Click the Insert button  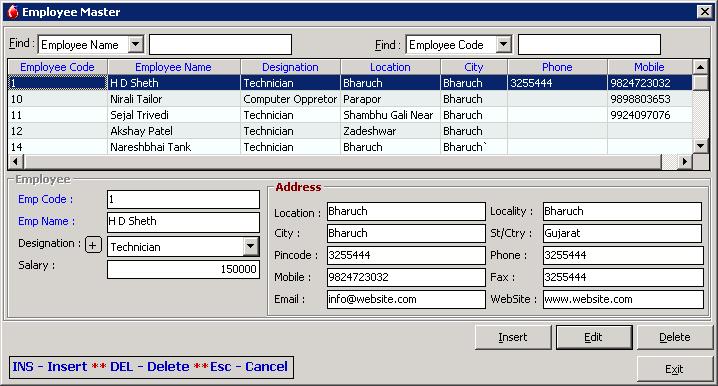click(513, 337)
